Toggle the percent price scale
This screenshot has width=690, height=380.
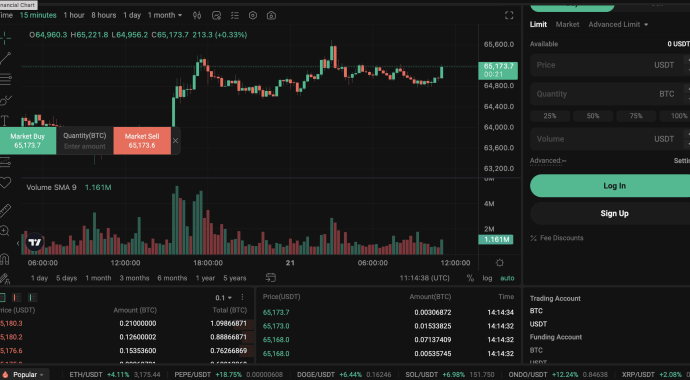pyautogui.click(x=470, y=278)
